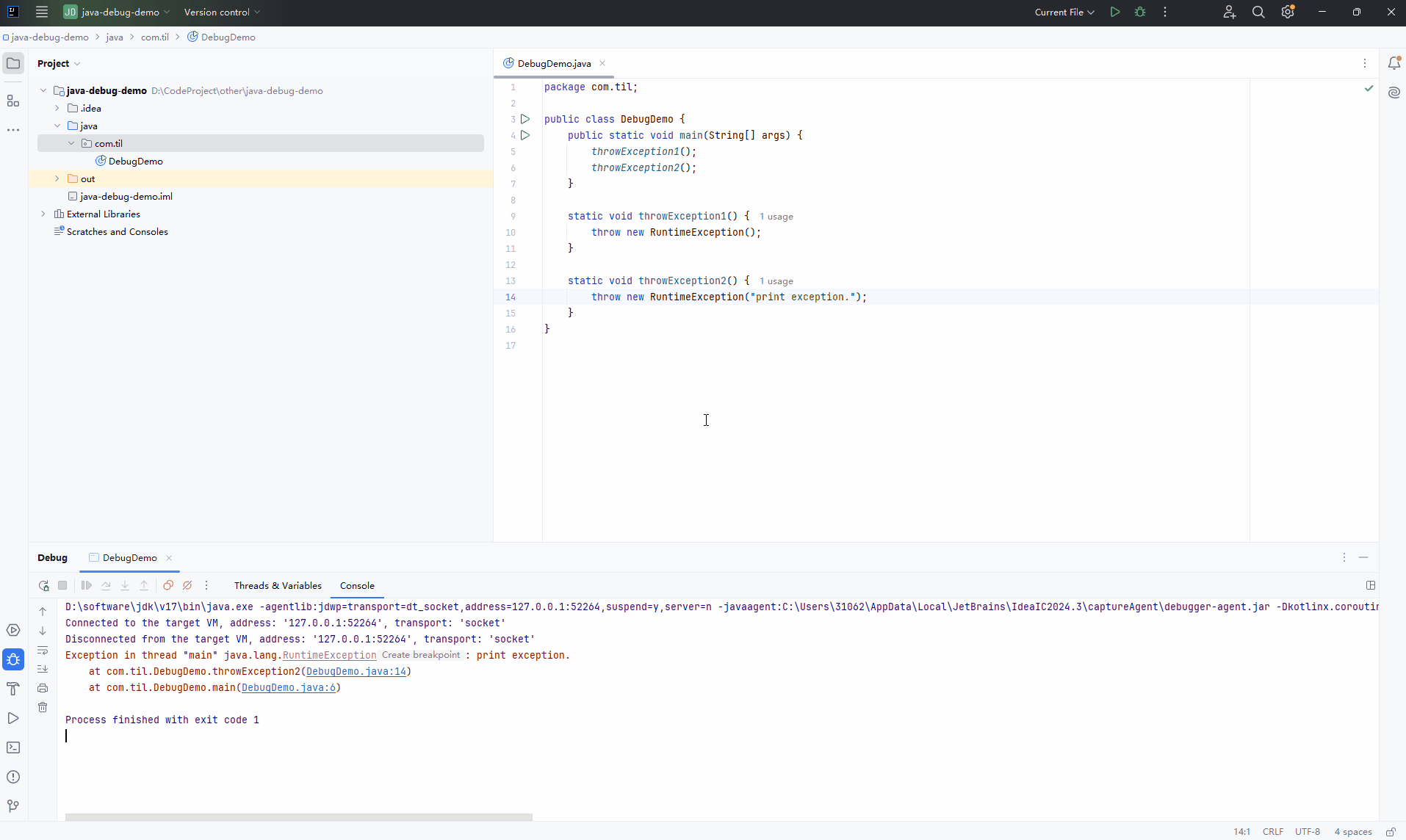Click RuntimeException link in console

[330, 656]
